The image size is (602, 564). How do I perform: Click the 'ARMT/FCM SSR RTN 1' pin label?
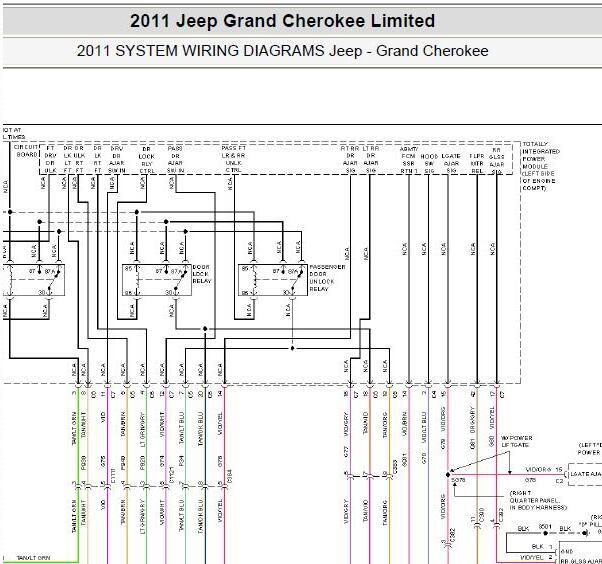(408, 160)
